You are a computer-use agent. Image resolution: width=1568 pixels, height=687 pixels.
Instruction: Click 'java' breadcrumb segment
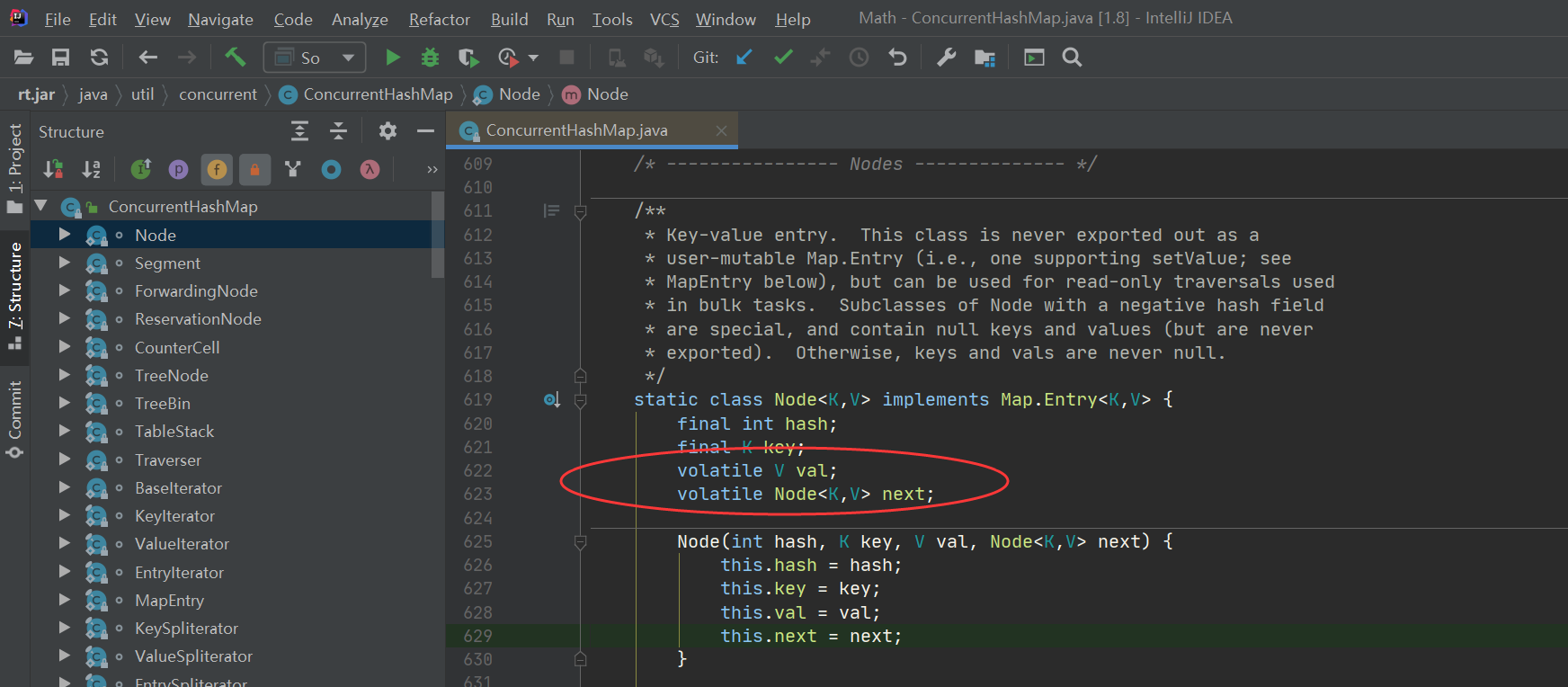point(93,94)
